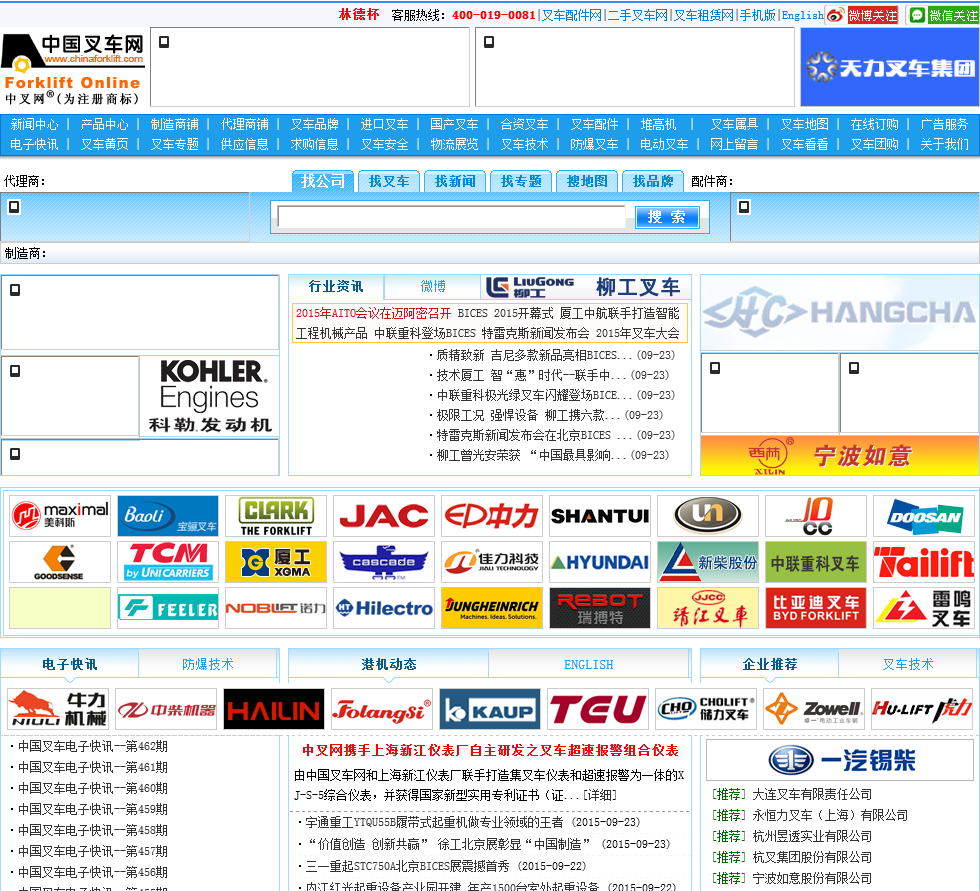
Task: Switch to the 叉车技术 tab beside 企业推荐
Action: 908,664
